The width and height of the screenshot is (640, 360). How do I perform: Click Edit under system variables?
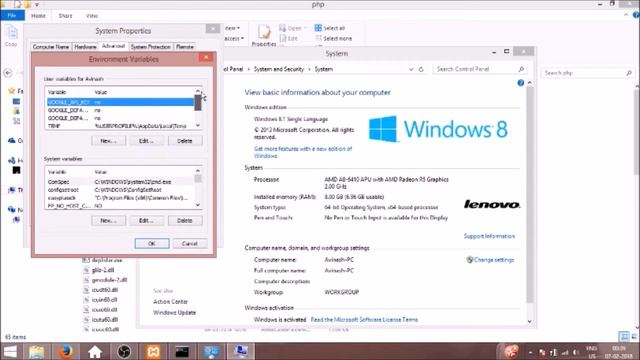coord(146,220)
